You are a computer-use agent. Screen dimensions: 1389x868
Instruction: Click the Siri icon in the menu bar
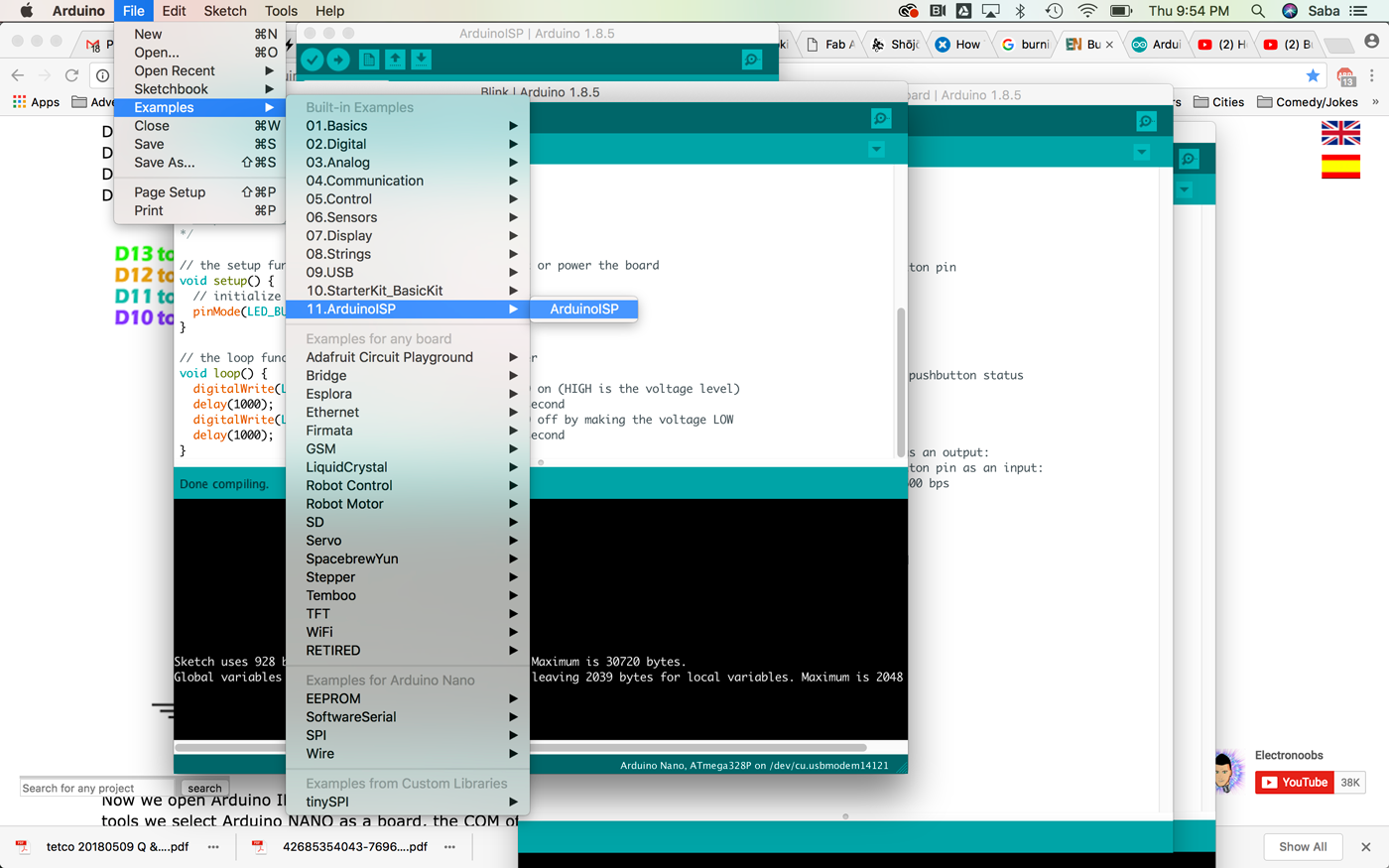click(x=1290, y=11)
